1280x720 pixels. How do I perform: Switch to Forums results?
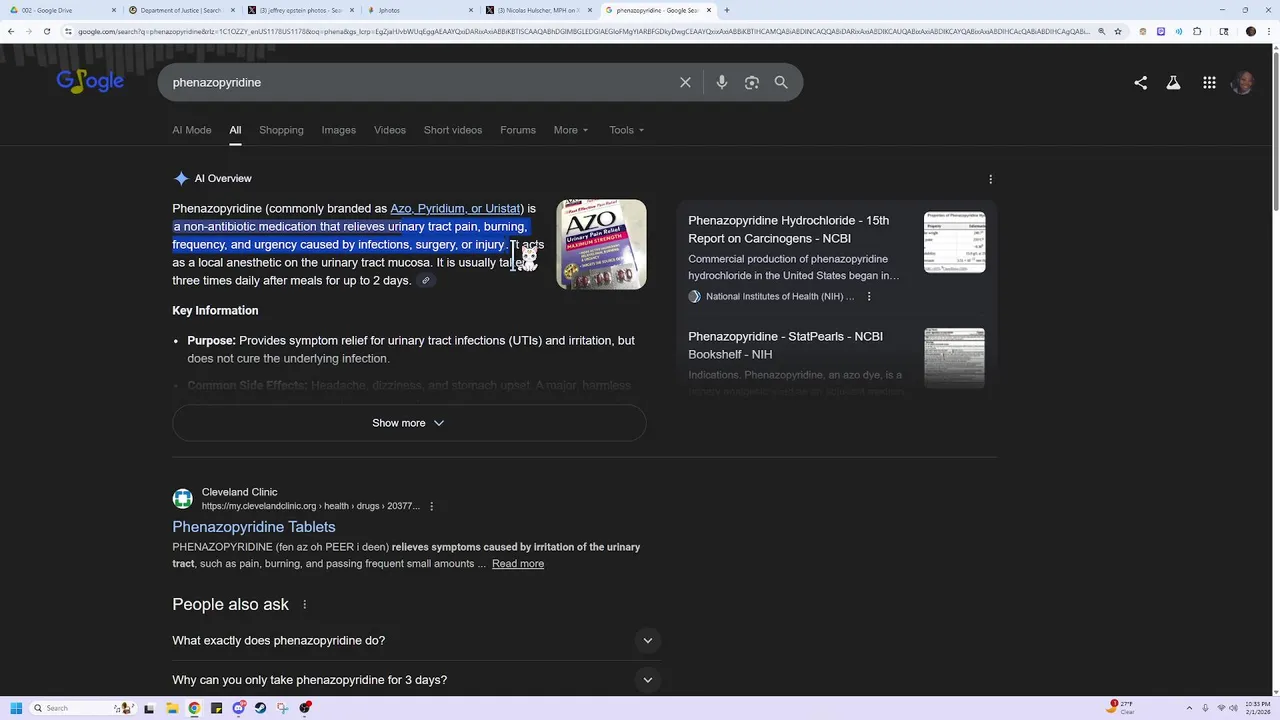[x=518, y=130]
